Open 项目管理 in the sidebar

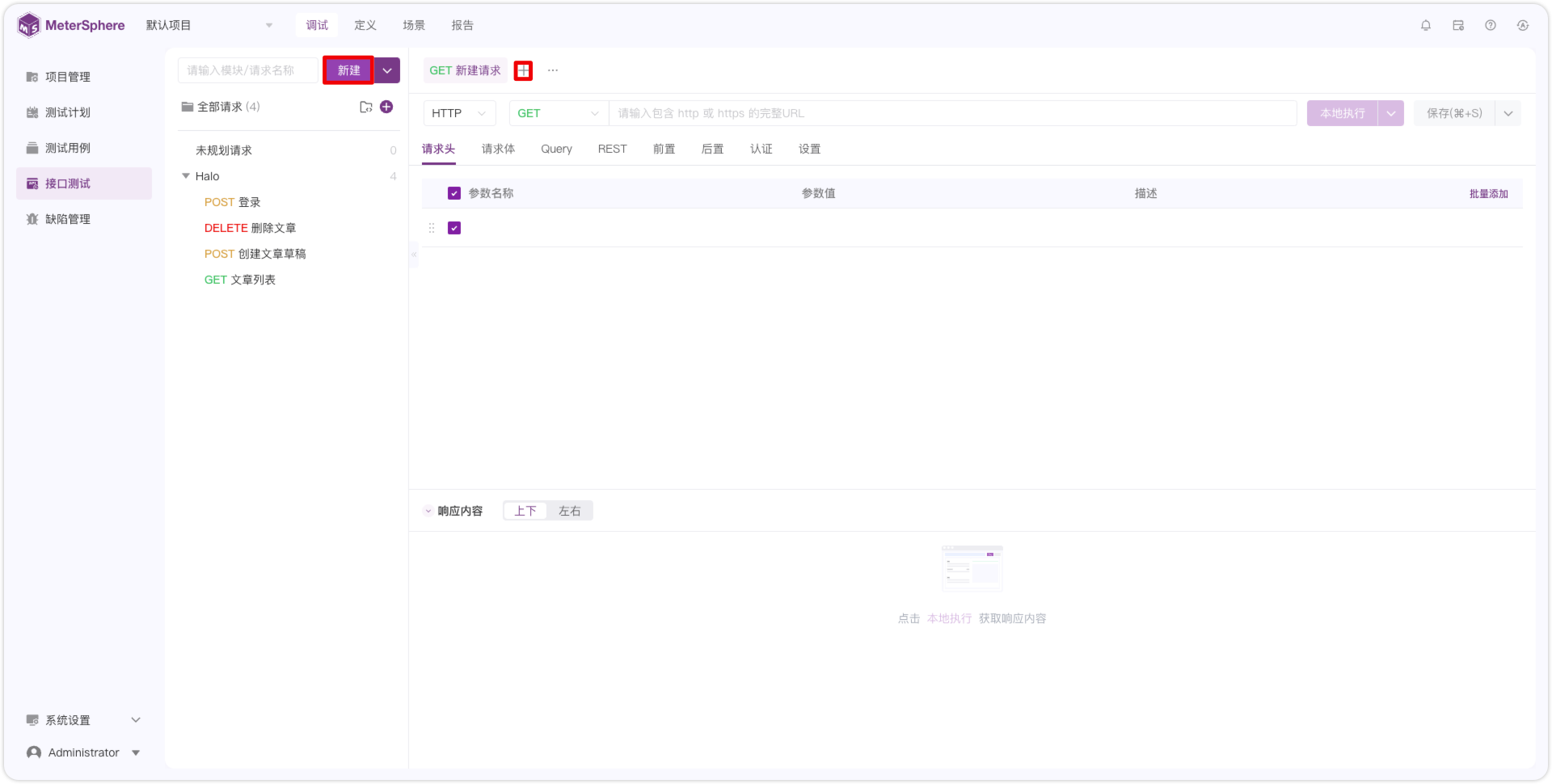84,77
